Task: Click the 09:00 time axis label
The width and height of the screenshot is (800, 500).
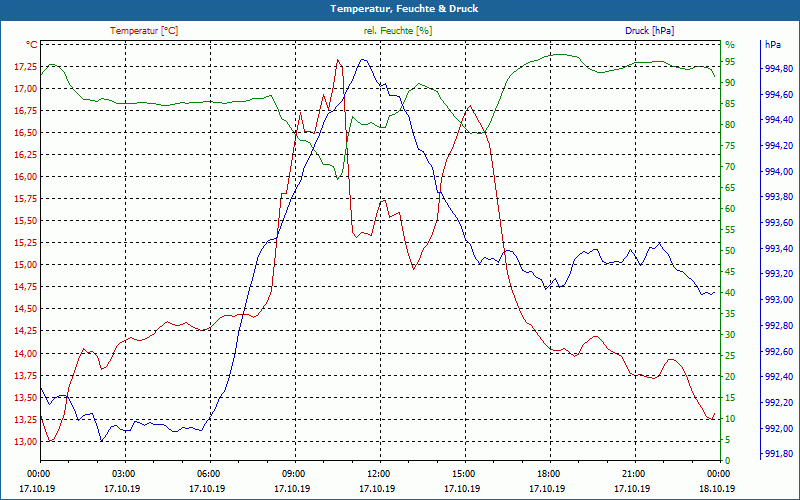Action: click(293, 474)
